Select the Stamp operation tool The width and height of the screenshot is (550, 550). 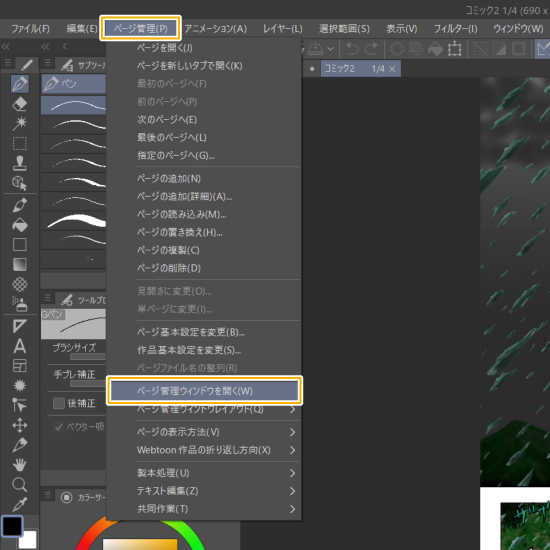point(20,163)
